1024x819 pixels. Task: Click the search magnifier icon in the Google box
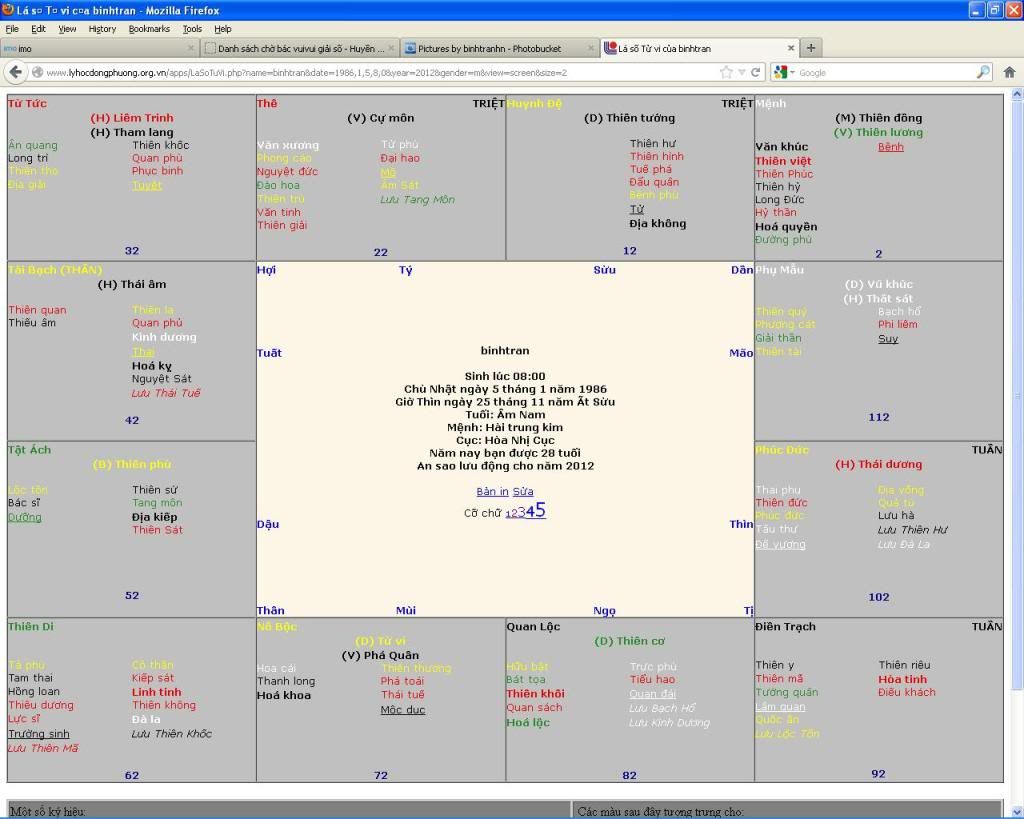pos(983,72)
